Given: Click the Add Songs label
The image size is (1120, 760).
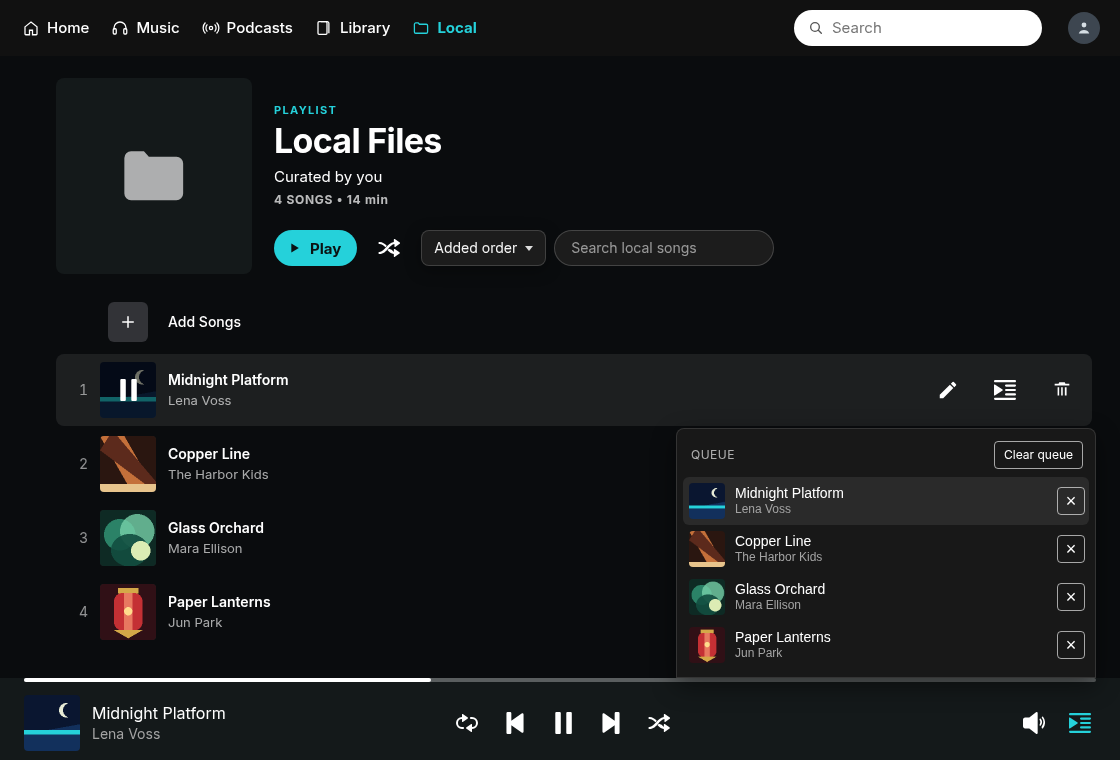Looking at the screenshot, I should tap(204, 322).
